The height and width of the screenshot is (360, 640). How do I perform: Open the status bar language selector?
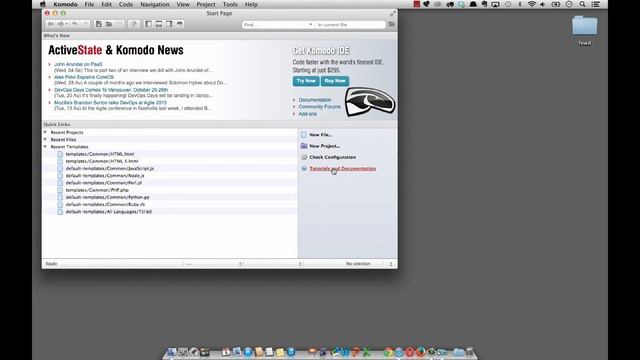click(x=213, y=264)
